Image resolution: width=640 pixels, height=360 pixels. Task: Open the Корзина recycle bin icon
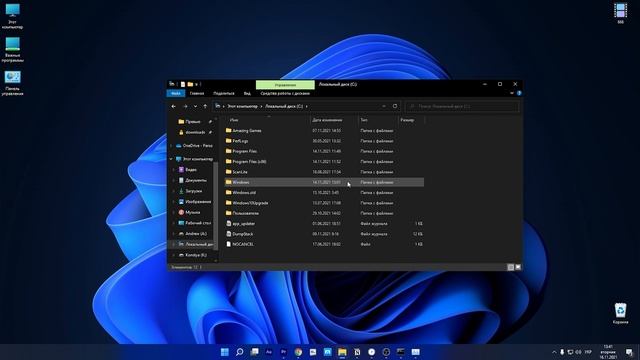coord(620,313)
